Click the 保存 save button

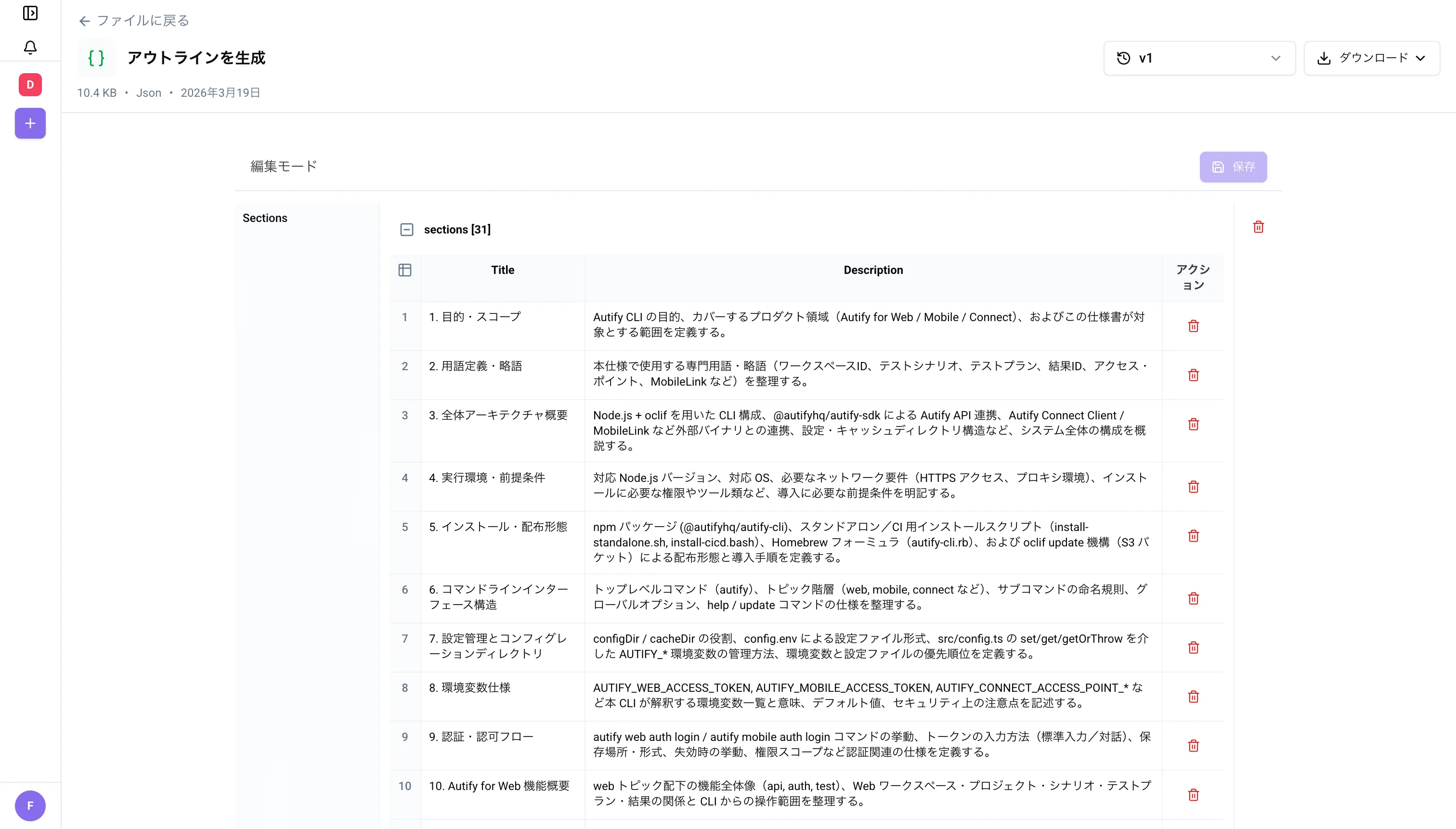coord(1233,167)
